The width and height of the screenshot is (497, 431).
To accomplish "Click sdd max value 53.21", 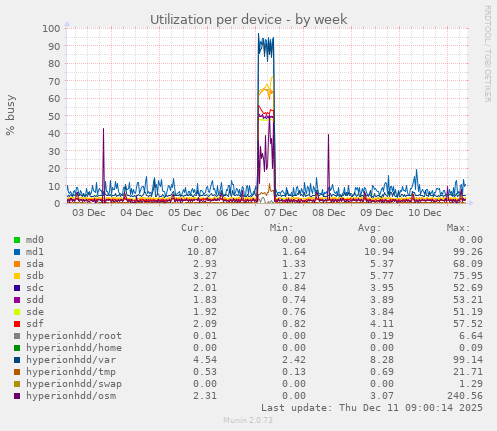I will (468, 300).
